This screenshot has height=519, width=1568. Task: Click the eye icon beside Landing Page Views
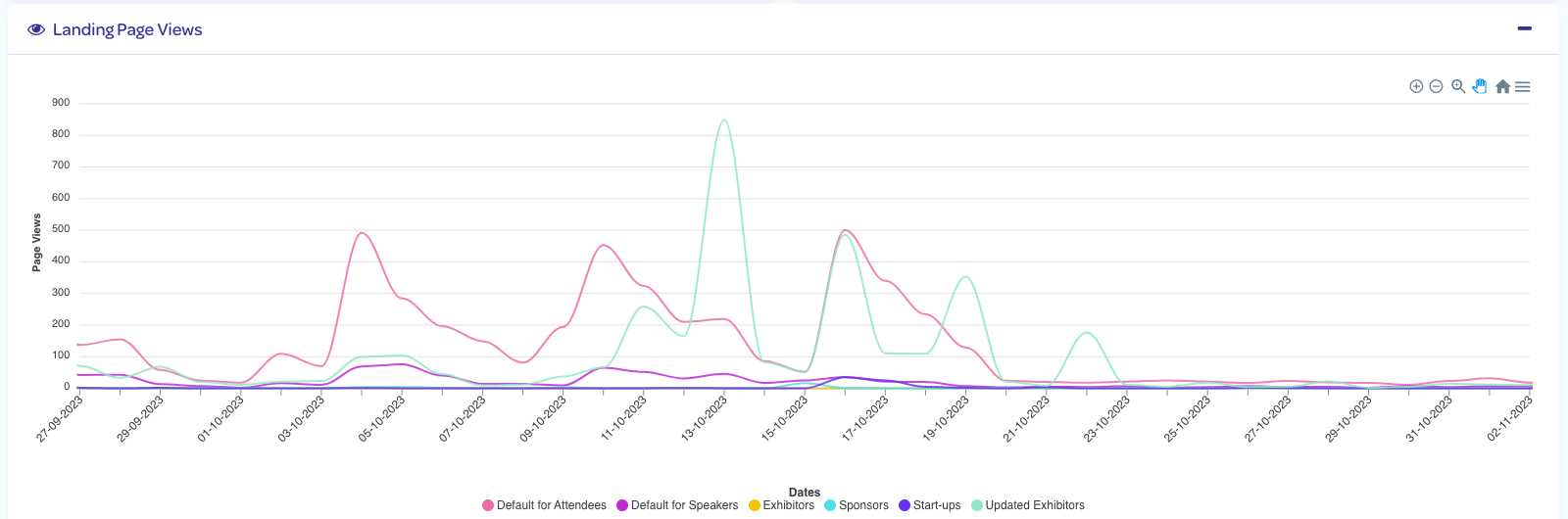(x=36, y=29)
